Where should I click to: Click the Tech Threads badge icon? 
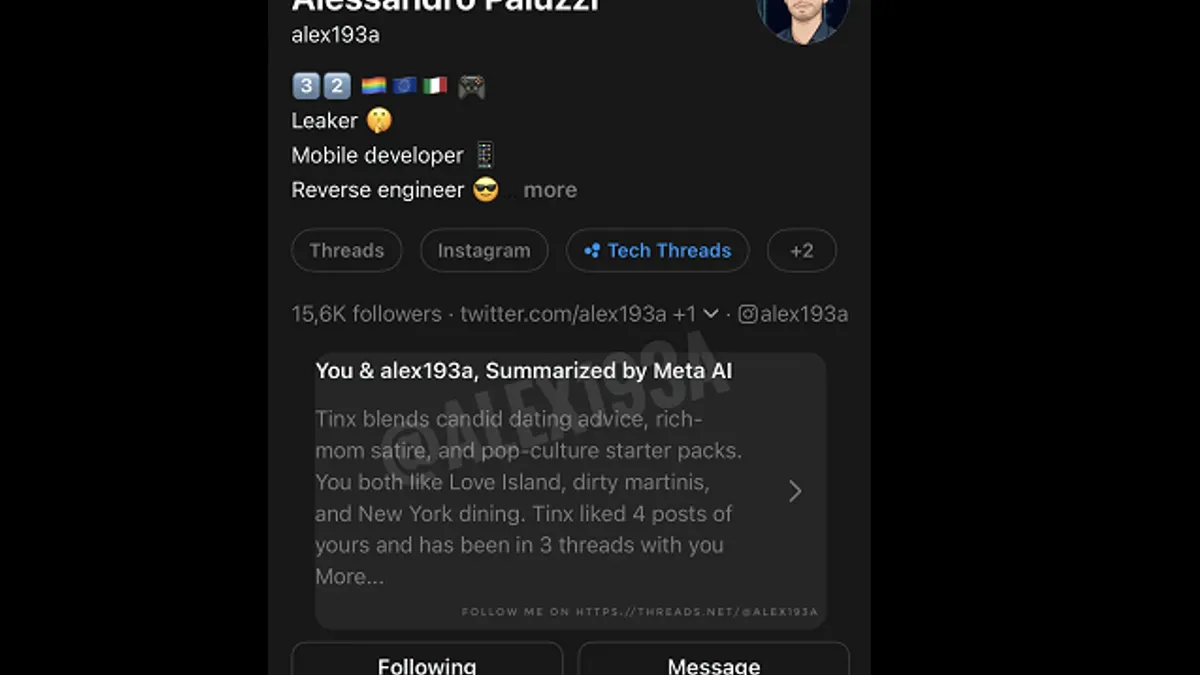pyautogui.click(x=590, y=250)
